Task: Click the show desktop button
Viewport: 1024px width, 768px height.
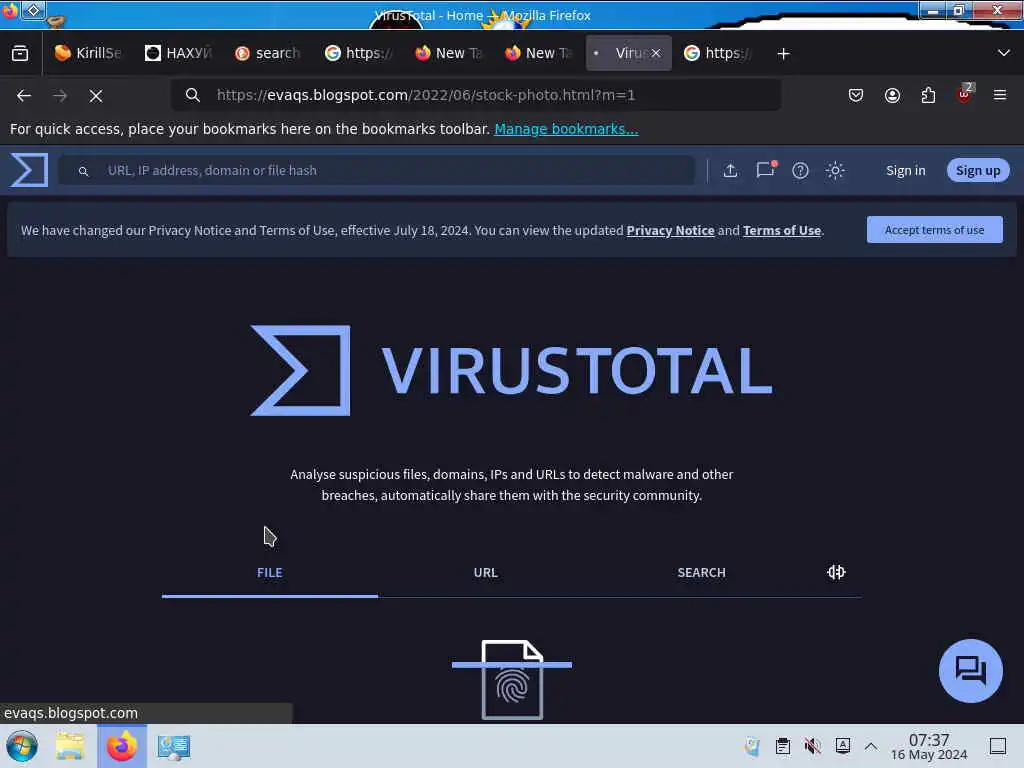Action: [997, 746]
